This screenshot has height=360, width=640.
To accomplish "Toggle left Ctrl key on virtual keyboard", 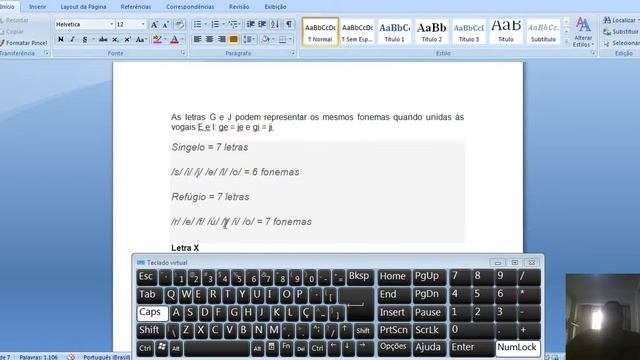I will pyautogui.click(x=145, y=349).
